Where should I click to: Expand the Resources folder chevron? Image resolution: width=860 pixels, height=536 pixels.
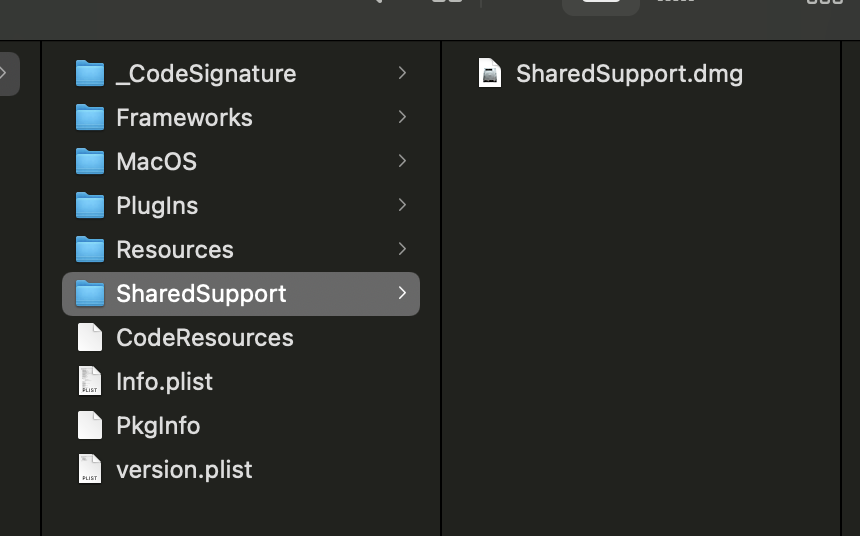[402, 249]
